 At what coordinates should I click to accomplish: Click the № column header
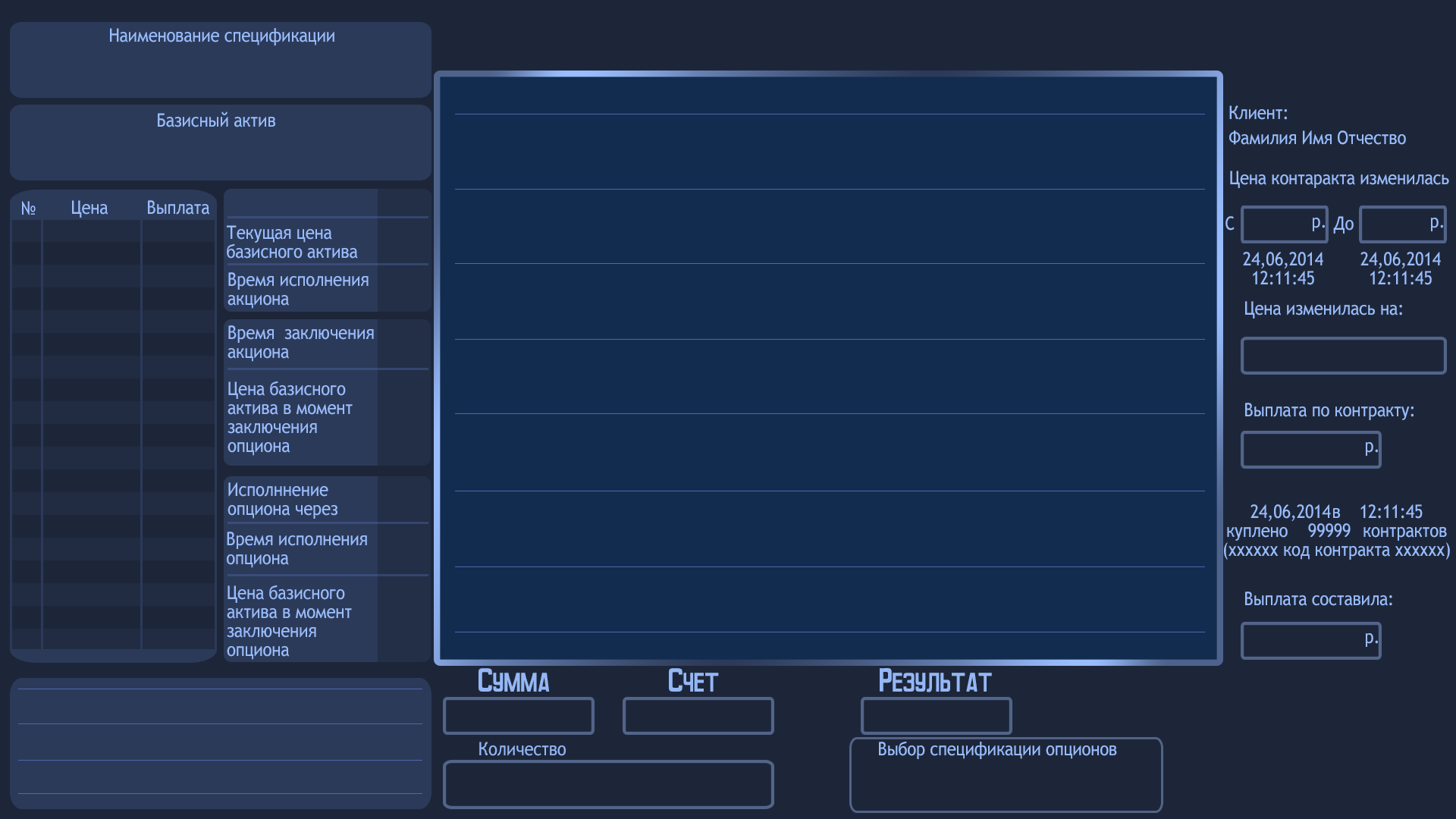[x=29, y=209]
